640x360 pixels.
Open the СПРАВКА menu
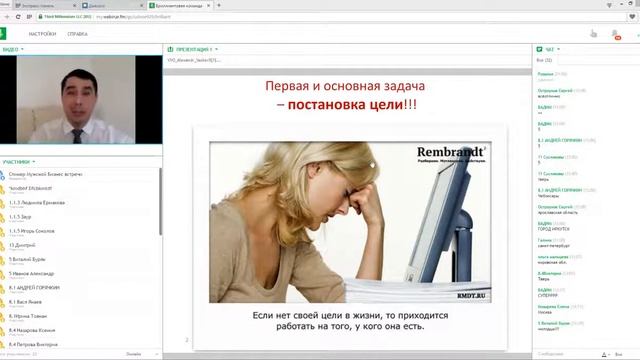pyautogui.click(x=78, y=34)
